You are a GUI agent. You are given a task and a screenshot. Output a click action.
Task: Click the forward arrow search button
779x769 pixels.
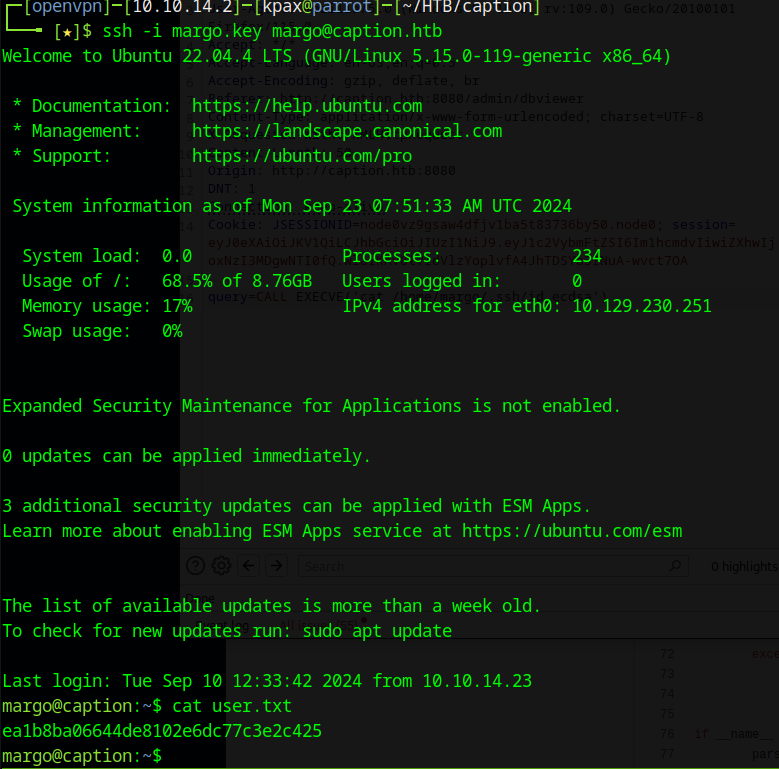coord(276,566)
